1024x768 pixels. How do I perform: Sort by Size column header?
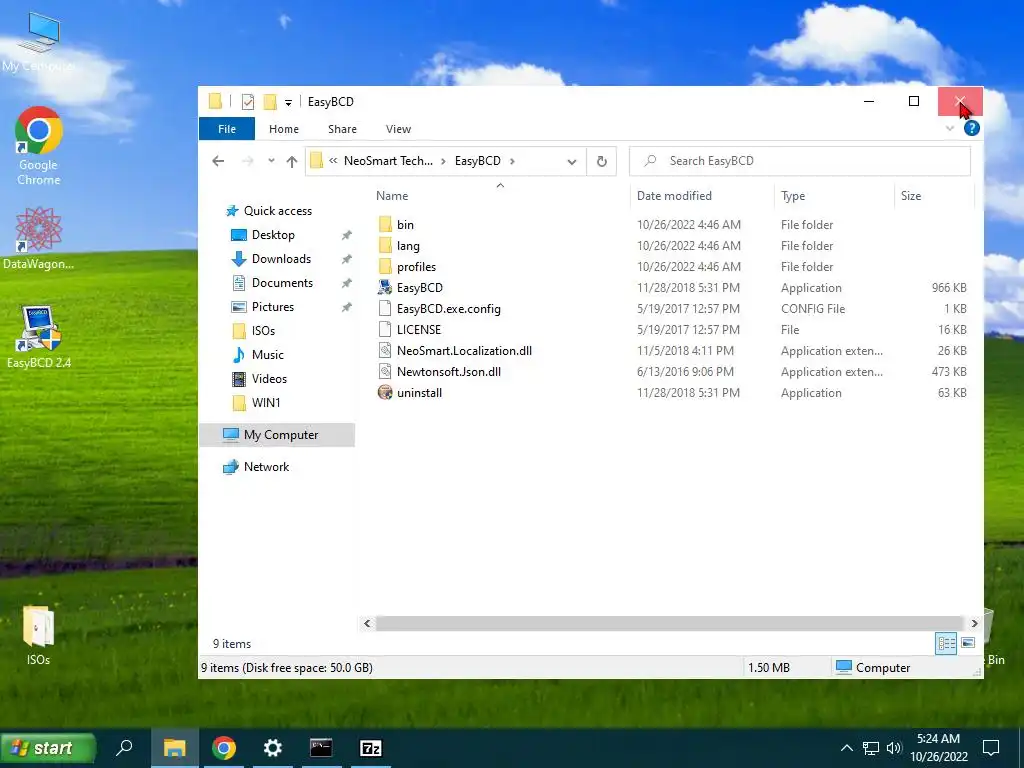(910, 196)
